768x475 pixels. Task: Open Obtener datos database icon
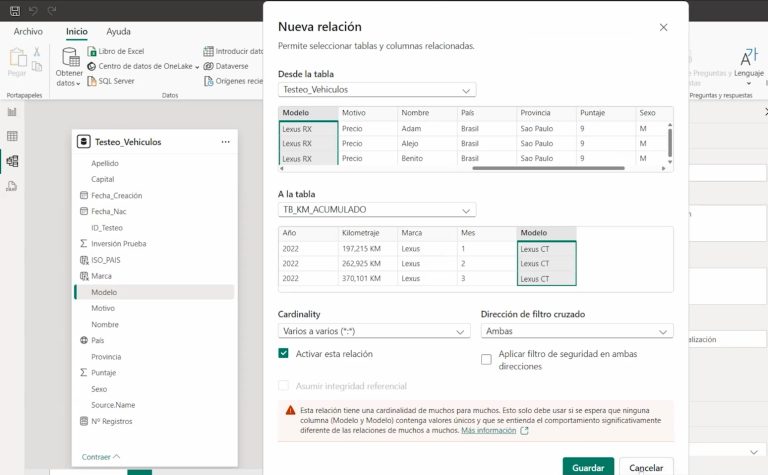point(71,57)
